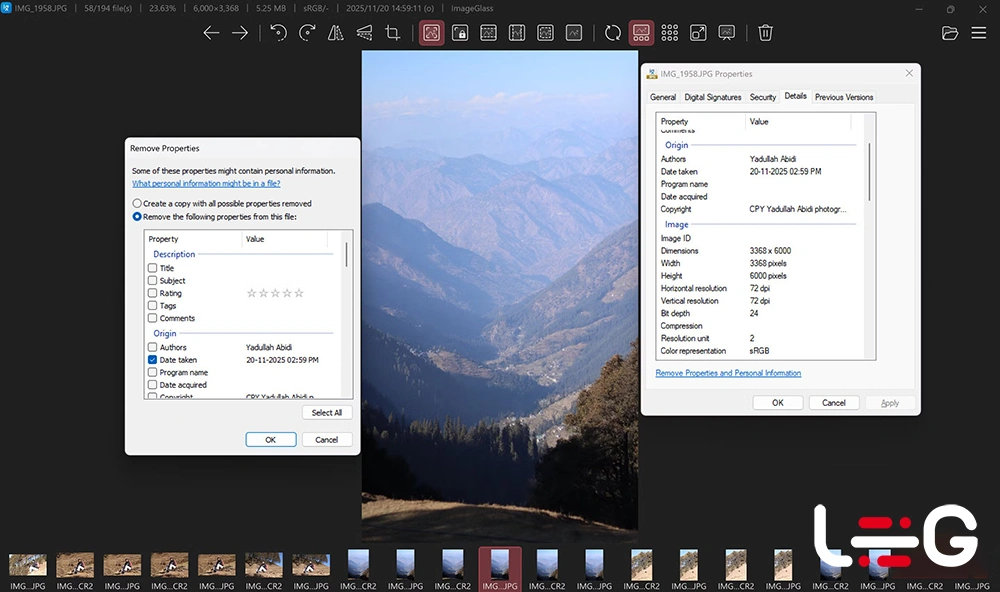Go to the next image arrow
Viewport: 1000px width, 592px height.
[x=240, y=33]
